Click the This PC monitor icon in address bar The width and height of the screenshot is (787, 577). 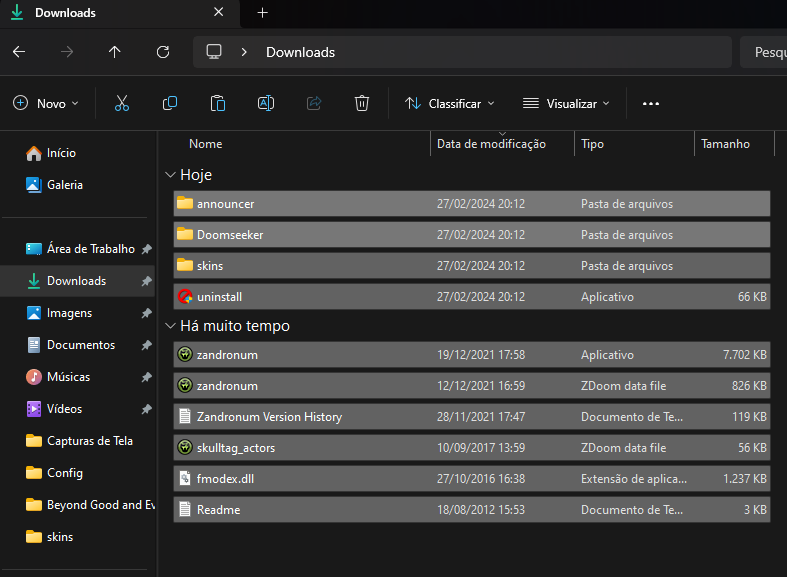click(214, 52)
